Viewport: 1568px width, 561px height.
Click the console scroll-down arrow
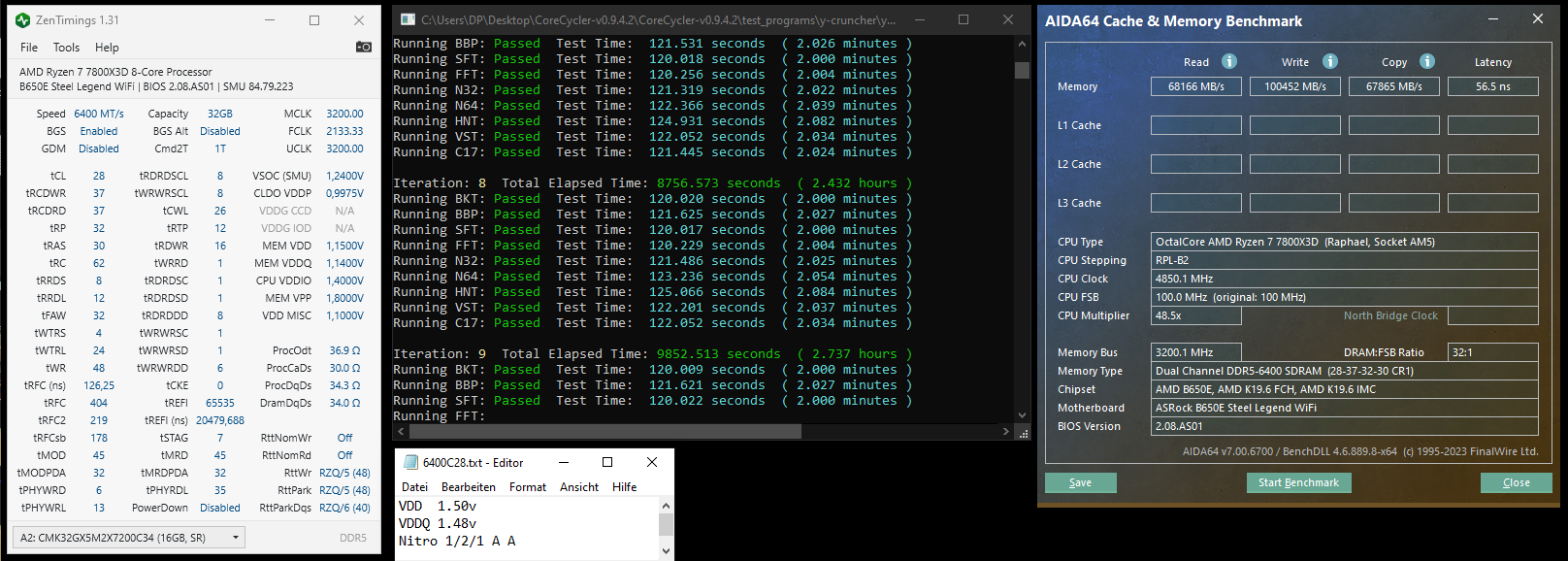[1022, 415]
